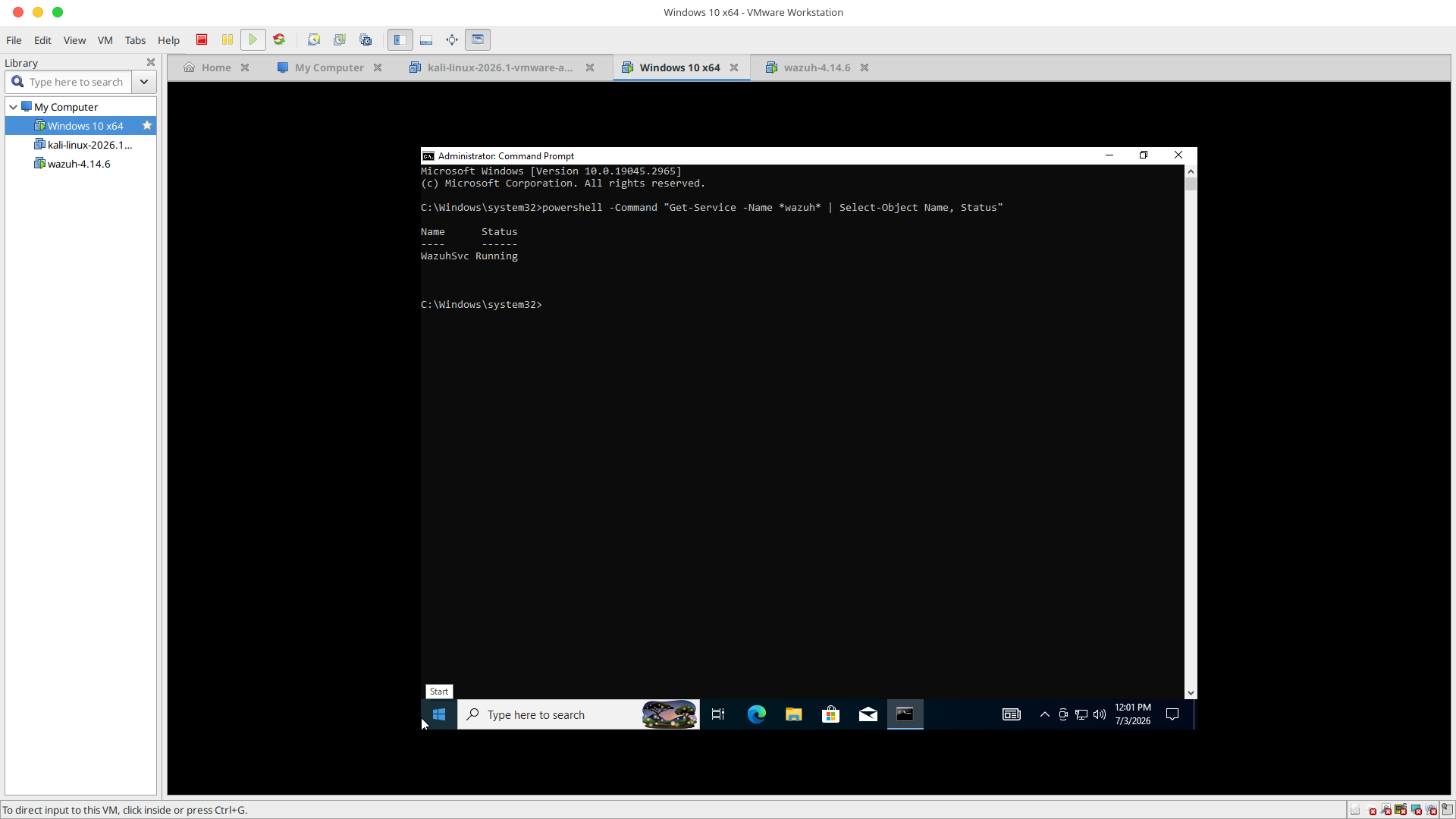The image size is (1456, 819).
Task: Select Windows 10 x64 in the library
Action: 80,126
